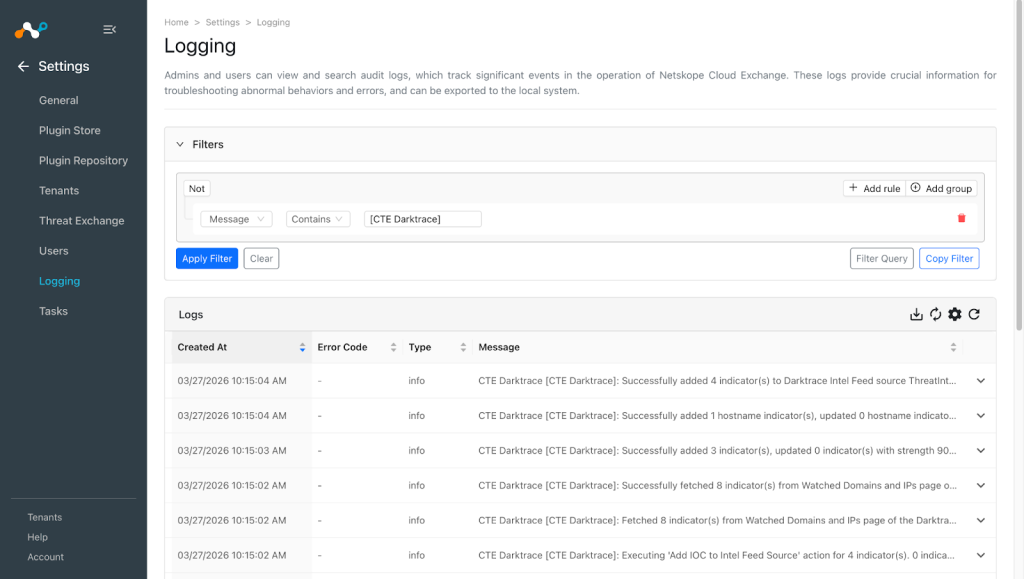Image resolution: width=1024 pixels, height=579 pixels.
Task: Toggle auto-refresh sync icon in Logs
Action: [x=935, y=315]
